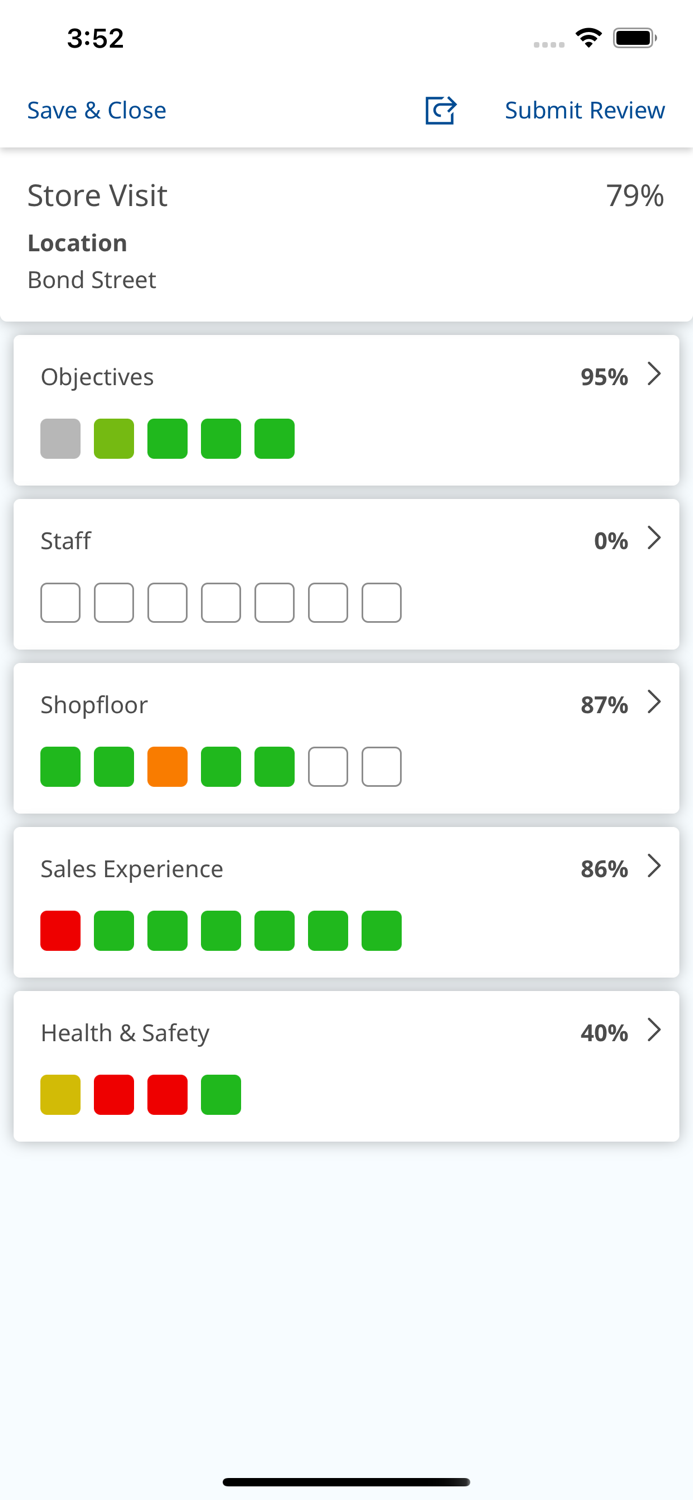The width and height of the screenshot is (693, 1500).
Task: Open the Staff section details
Action: [x=655, y=538]
